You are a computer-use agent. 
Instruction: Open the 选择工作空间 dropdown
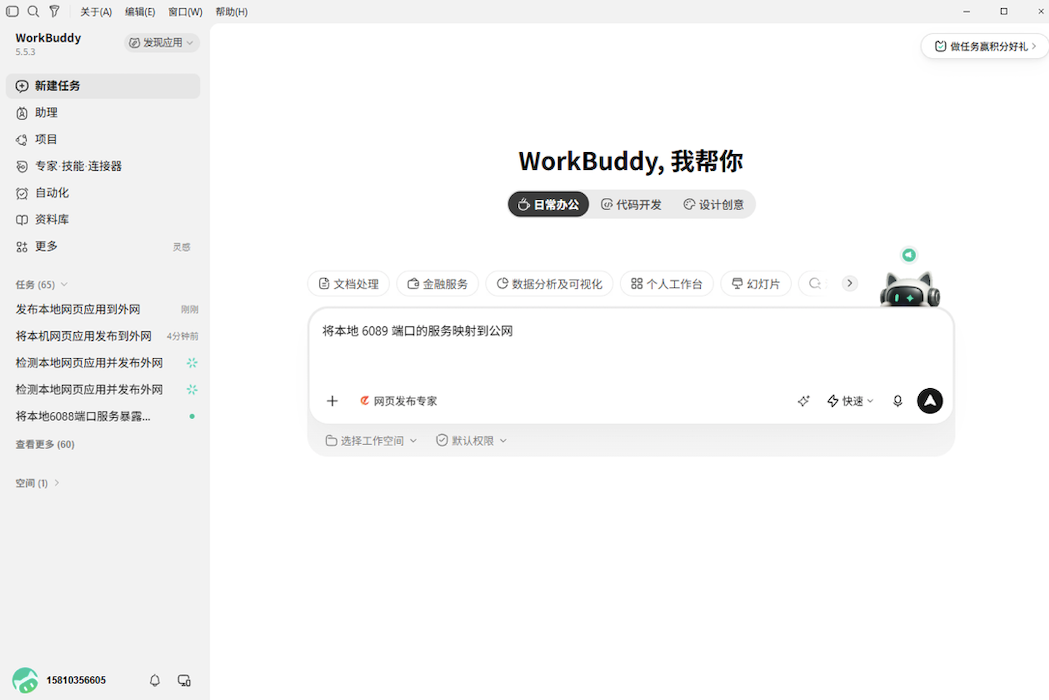(x=371, y=440)
